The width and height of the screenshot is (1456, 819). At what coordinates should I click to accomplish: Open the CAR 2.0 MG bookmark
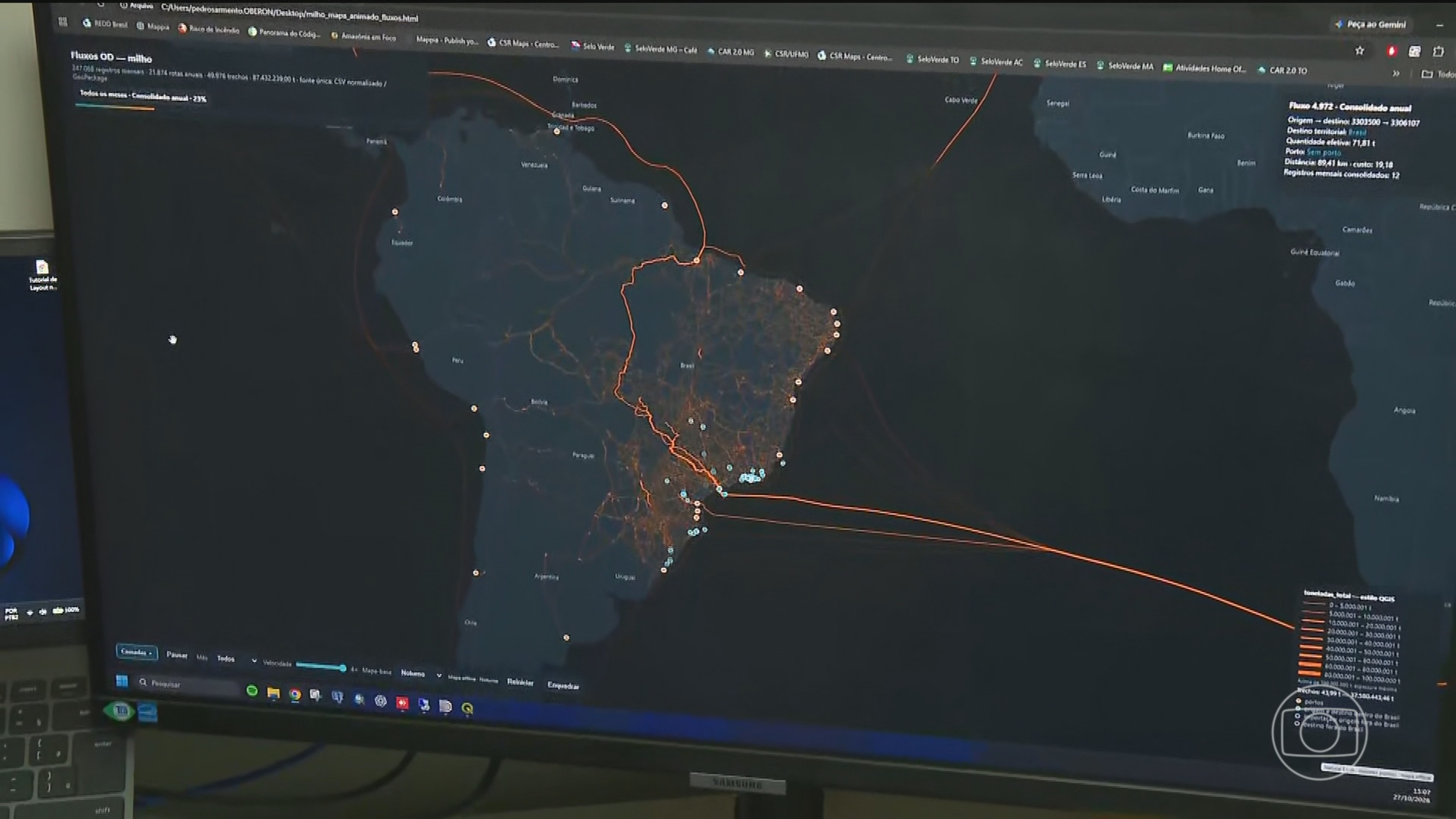pyautogui.click(x=731, y=52)
